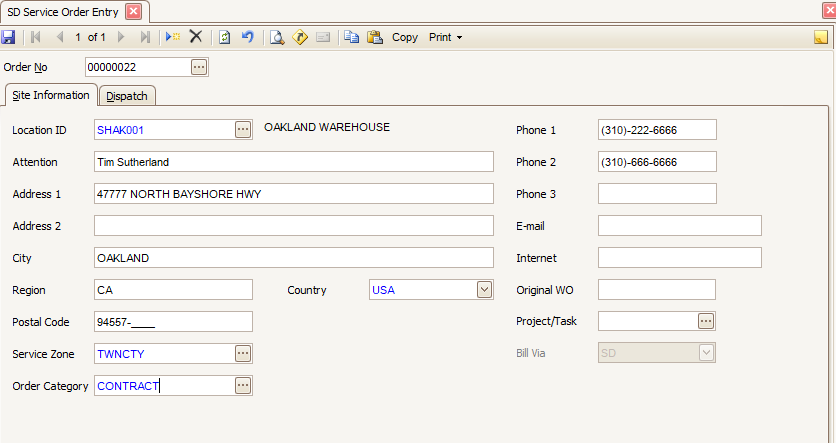Open Service Zone lookup ellipsis button
This screenshot has height=443, width=836.
coord(243,354)
